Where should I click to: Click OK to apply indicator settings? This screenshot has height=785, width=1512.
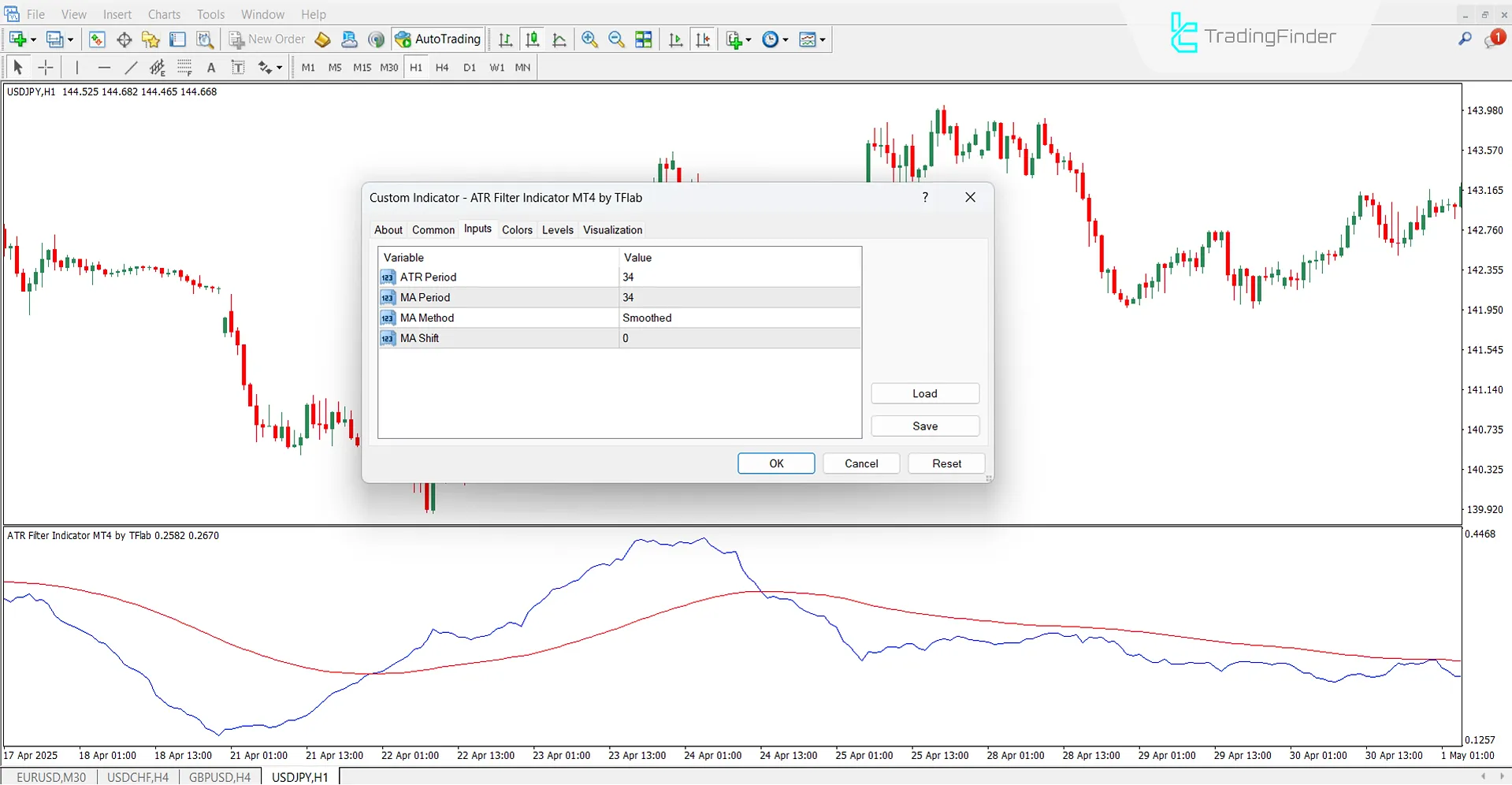776,463
